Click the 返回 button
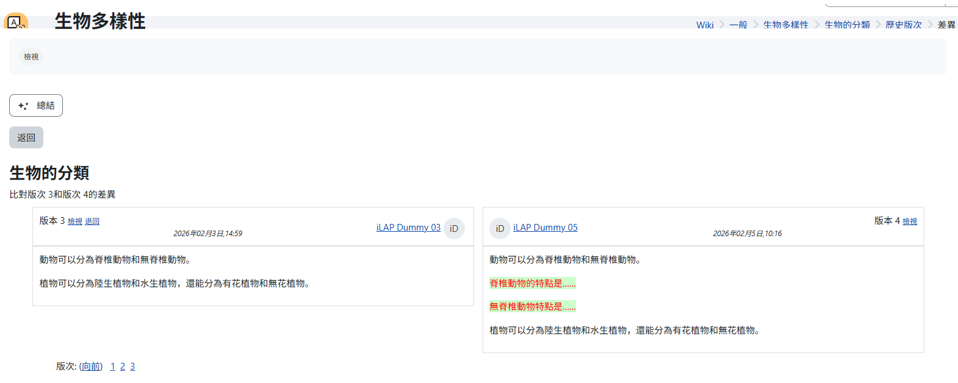Image resolution: width=958 pixels, height=383 pixels. 26,137
